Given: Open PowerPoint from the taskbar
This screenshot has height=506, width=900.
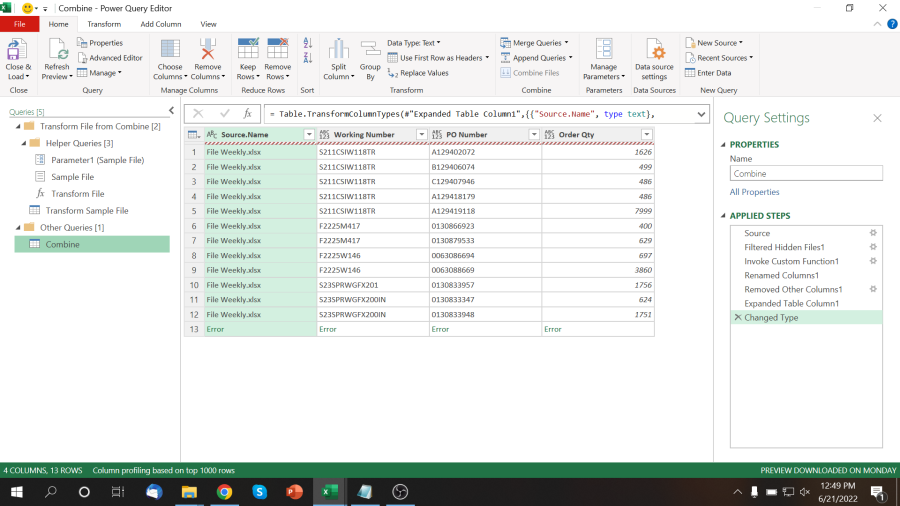Looking at the screenshot, I should pos(294,492).
